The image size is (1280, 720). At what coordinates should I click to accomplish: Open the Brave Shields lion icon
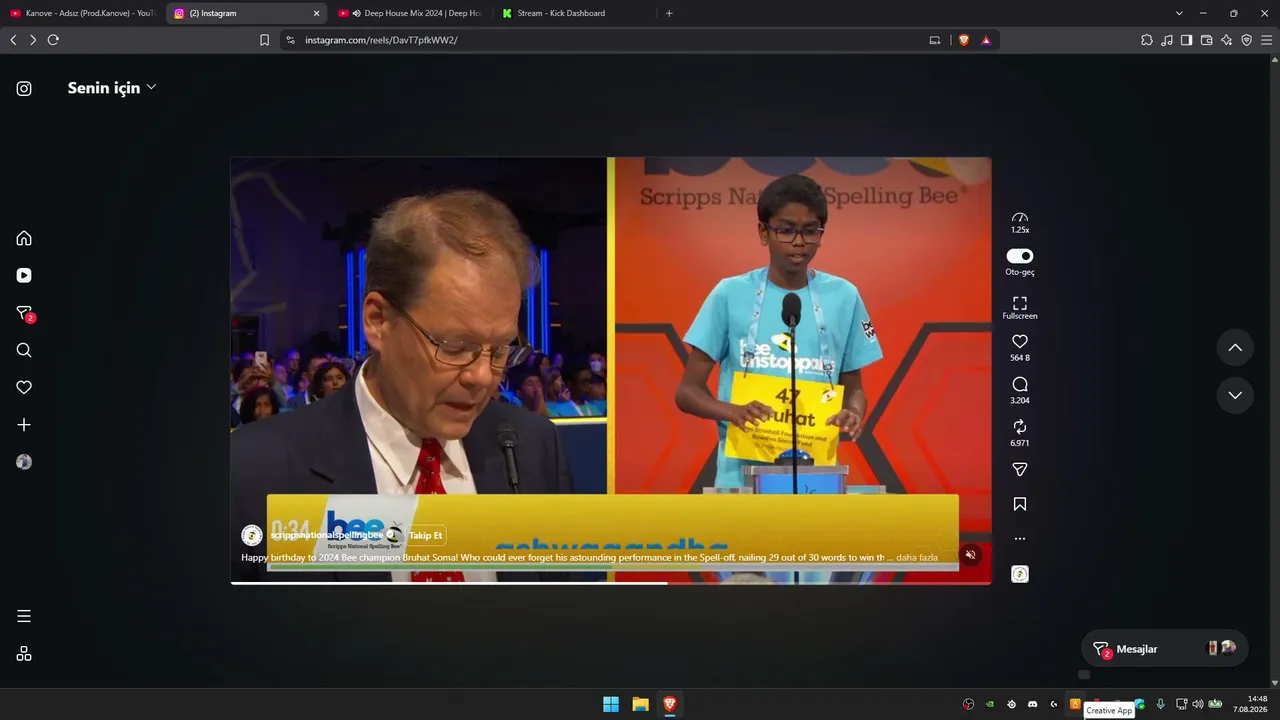(964, 40)
